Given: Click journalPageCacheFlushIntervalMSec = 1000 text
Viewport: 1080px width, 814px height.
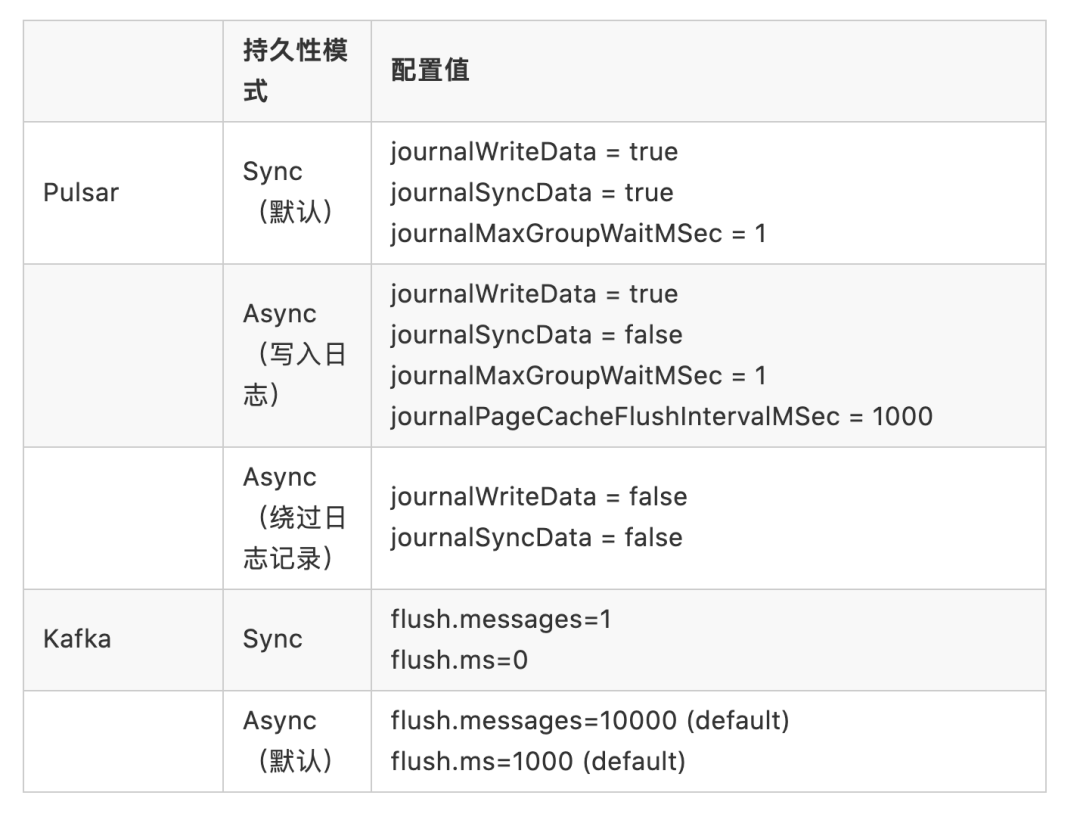Looking at the screenshot, I should point(661,416).
